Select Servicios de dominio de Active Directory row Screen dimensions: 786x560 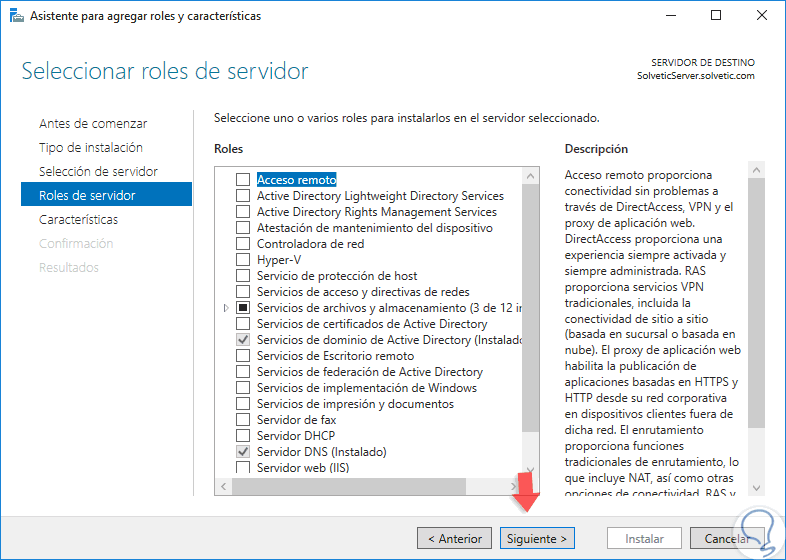389,339
